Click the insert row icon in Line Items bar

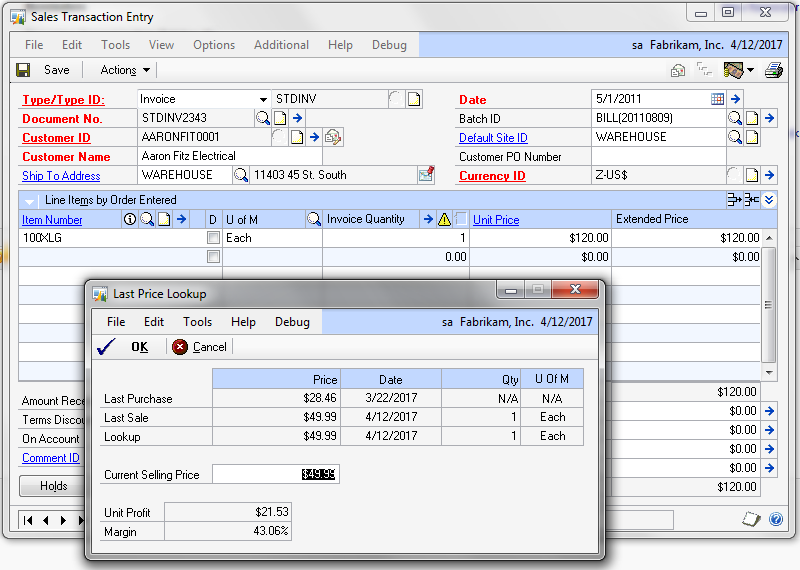[734, 200]
